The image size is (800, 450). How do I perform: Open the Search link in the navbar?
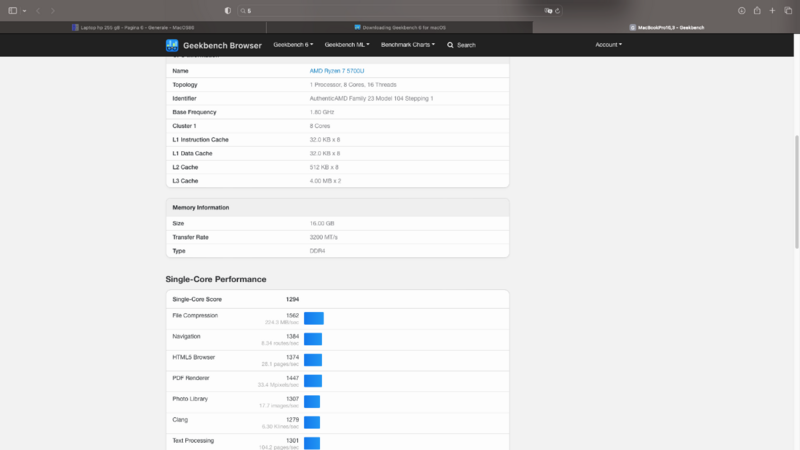[466, 45]
